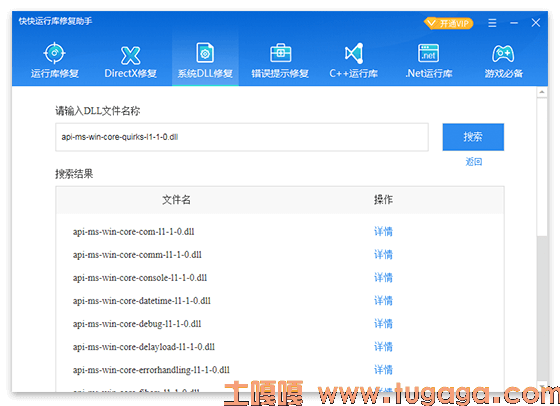Select the 游戏必备 gamepad icon
The image size is (560, 406).
[503, 54]
